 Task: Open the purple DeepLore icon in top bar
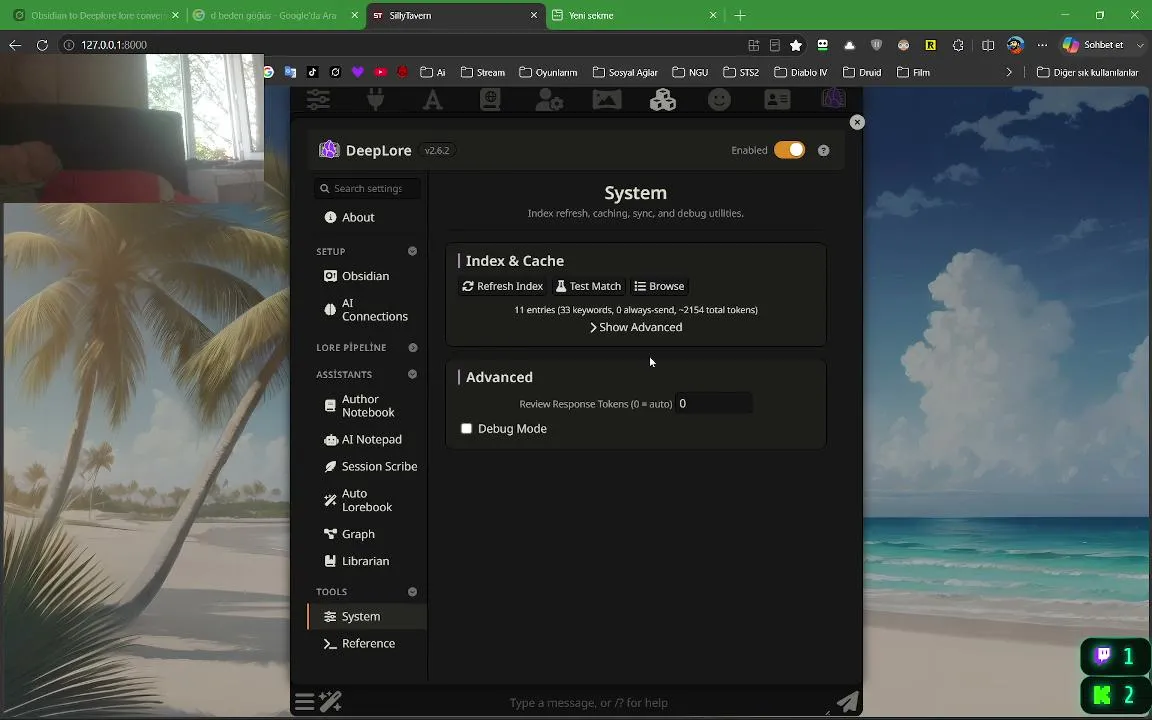(833, 98)
